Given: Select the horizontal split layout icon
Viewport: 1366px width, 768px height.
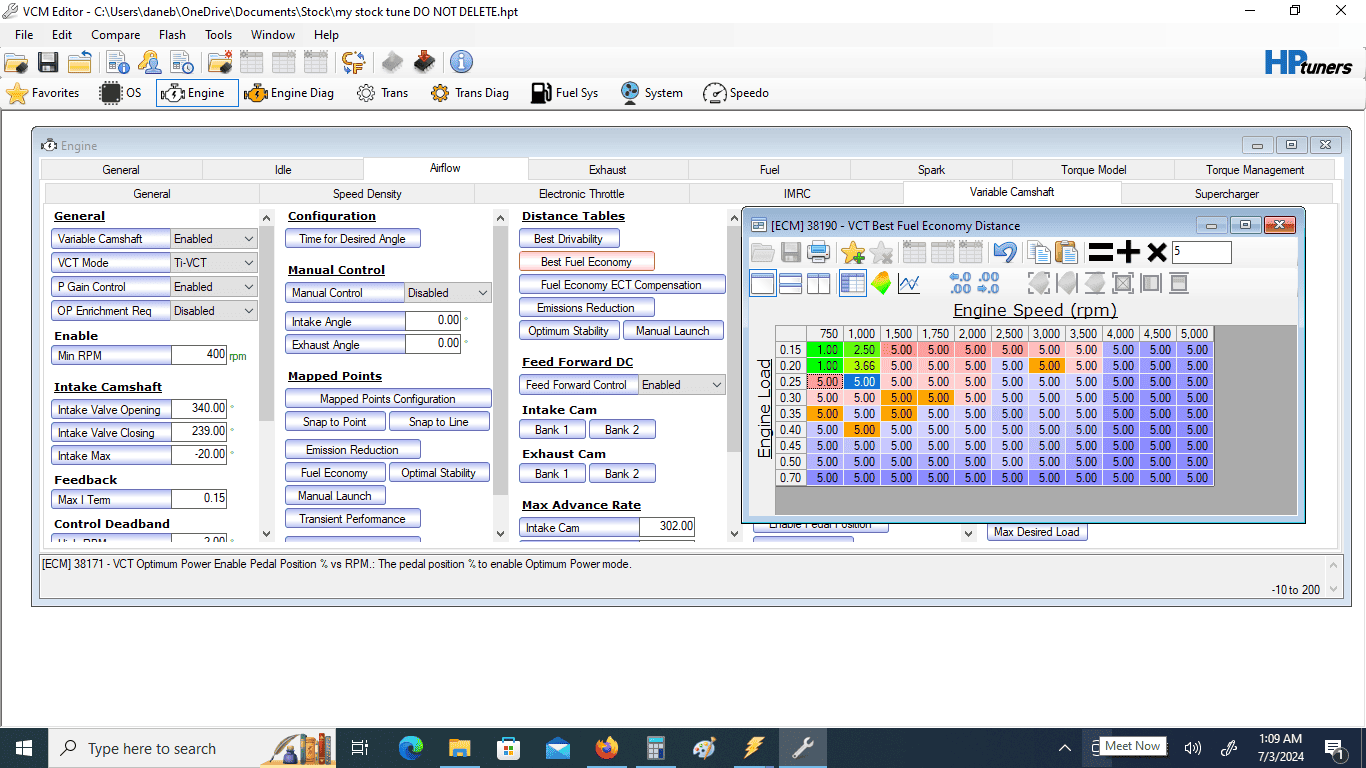Looking at the screenshot, I should [x=790, y=283].
